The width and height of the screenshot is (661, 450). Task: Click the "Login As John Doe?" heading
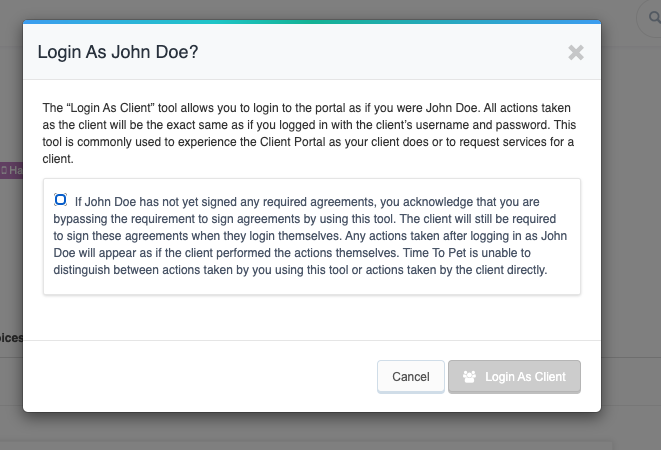pyautogui.click(x=118, y=52)
